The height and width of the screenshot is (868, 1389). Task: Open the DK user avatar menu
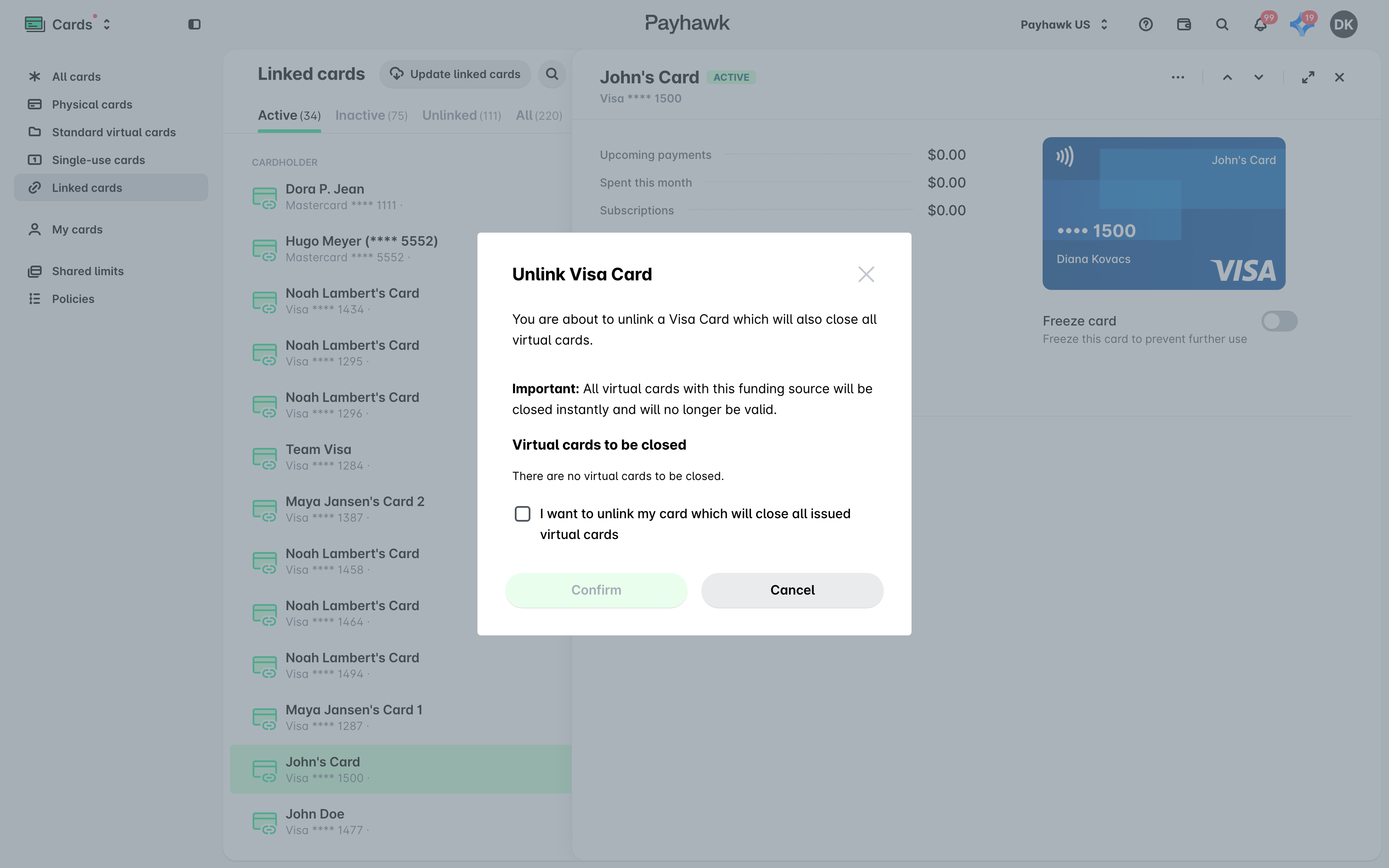(x=1343, y=25)
